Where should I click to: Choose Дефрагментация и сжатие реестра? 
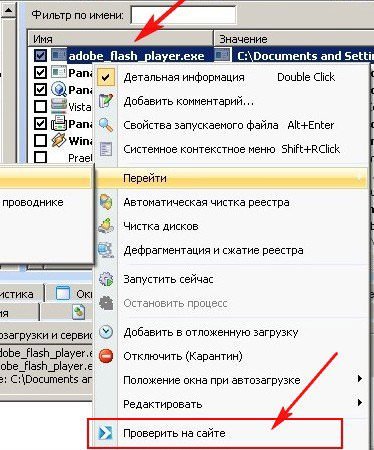click(232, 250)
